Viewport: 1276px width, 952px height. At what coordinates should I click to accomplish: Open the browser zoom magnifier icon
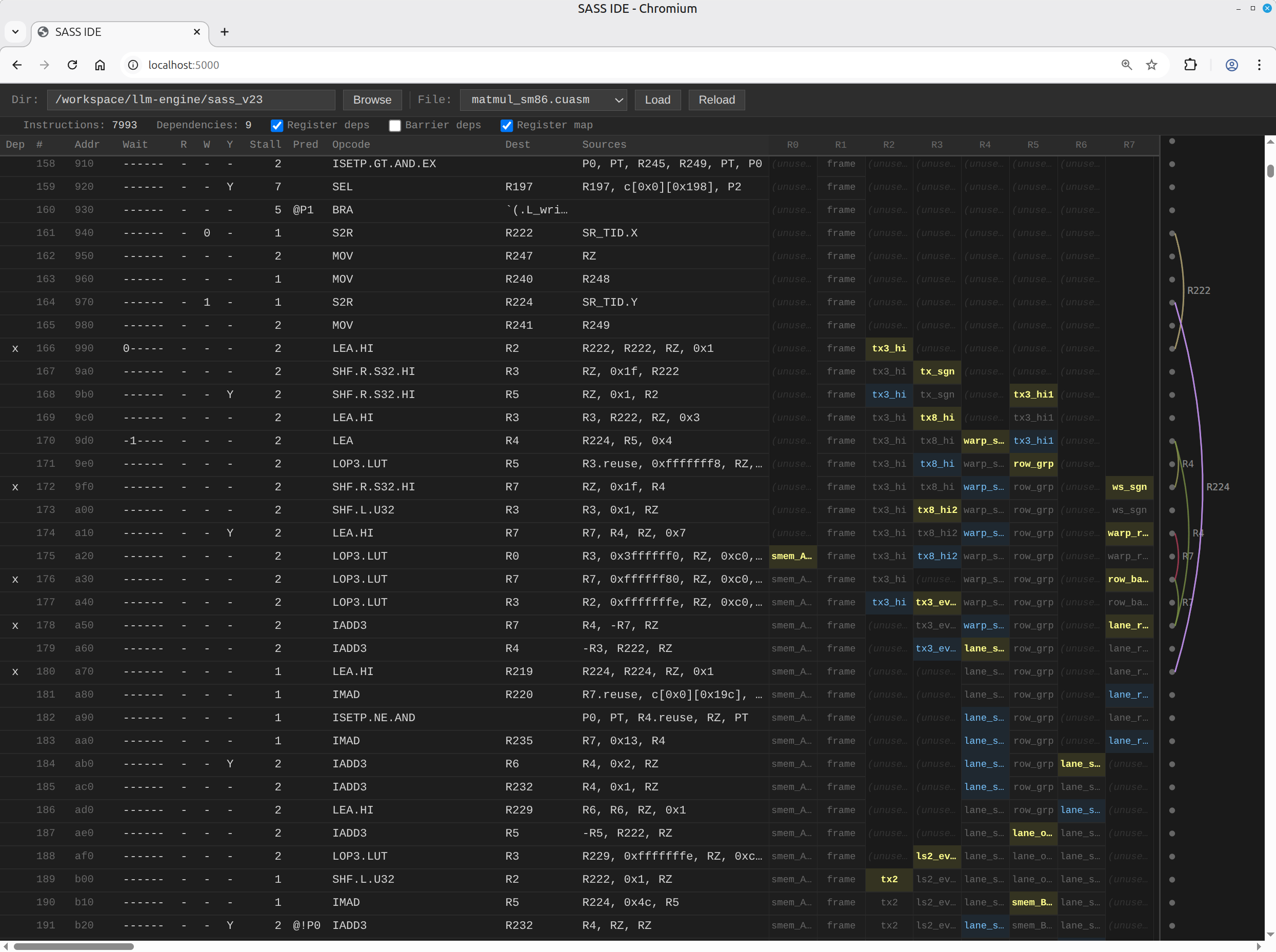1126,65
